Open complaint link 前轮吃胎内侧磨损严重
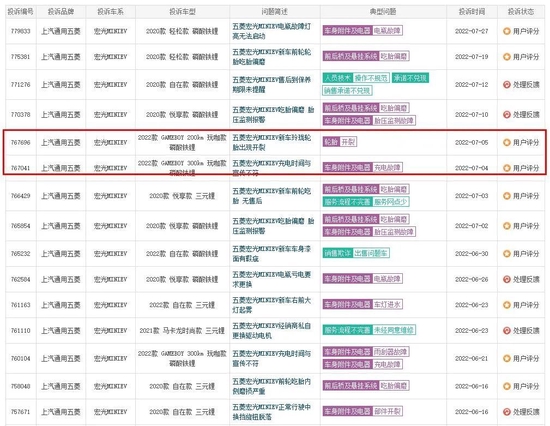The width and height of the screenshot is (550, 426). click(x=271, y=386)
